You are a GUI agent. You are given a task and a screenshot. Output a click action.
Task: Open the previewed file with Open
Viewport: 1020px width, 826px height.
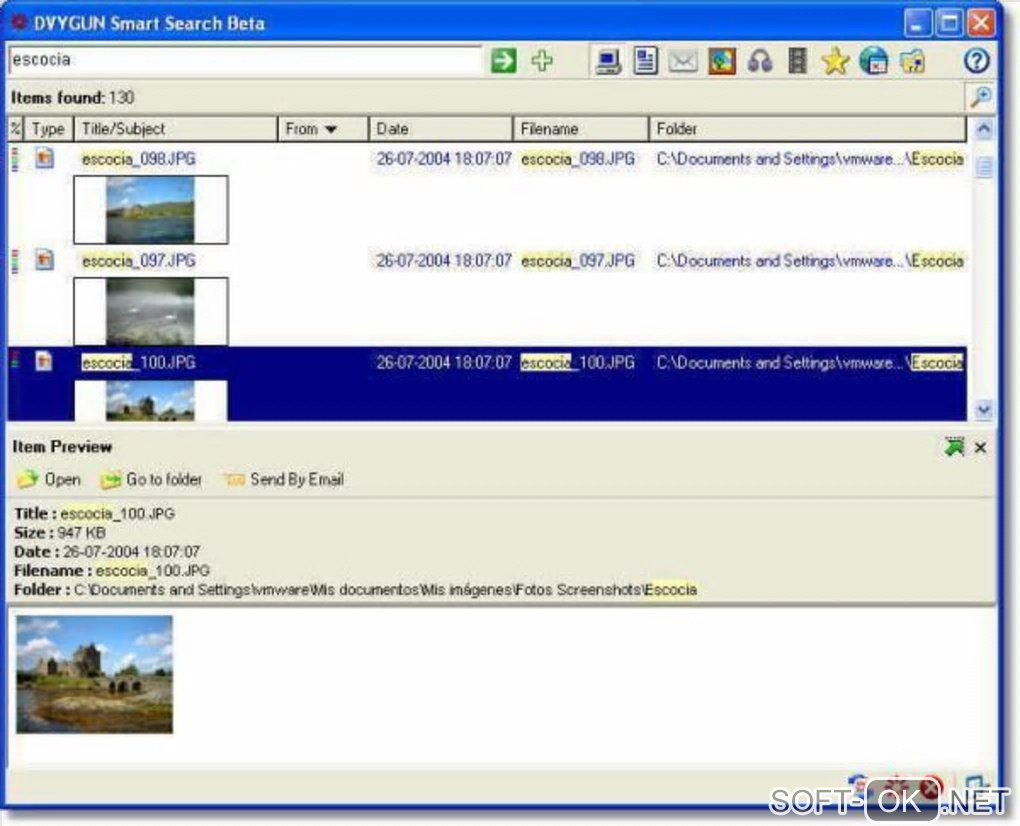click(49, 479)
